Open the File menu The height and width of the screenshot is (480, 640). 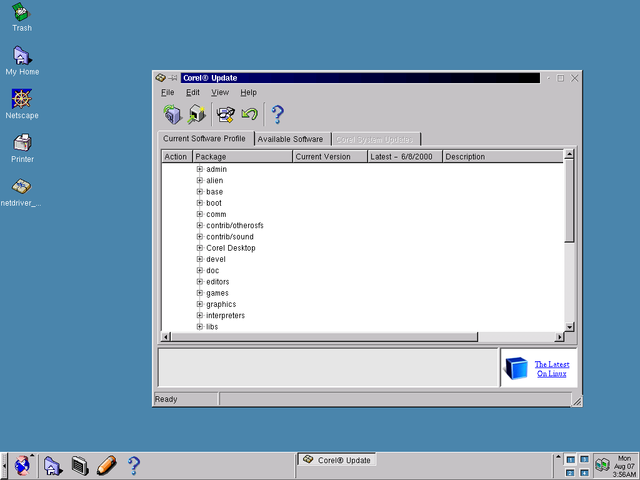167,93
